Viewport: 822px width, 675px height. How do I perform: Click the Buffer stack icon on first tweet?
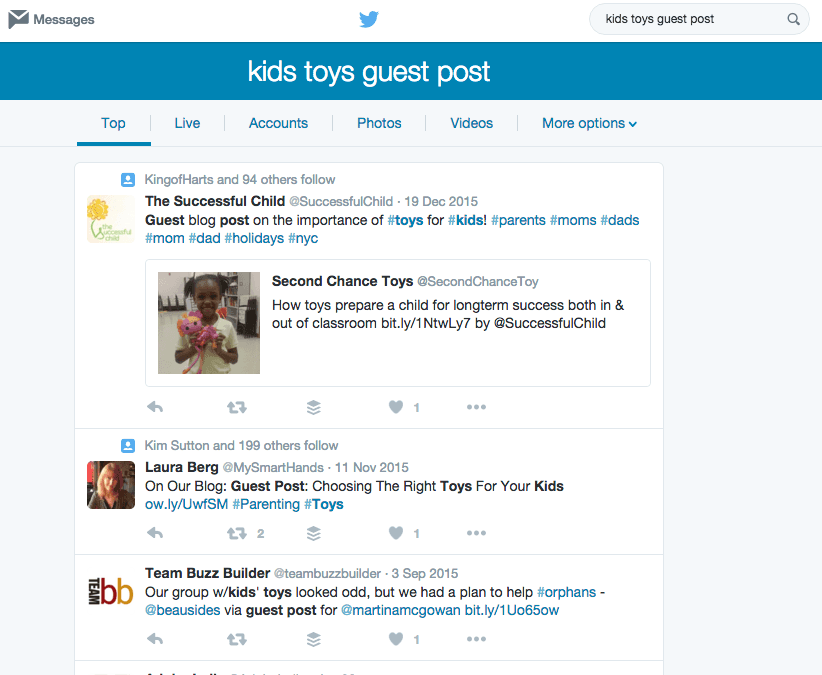(313, 407)
